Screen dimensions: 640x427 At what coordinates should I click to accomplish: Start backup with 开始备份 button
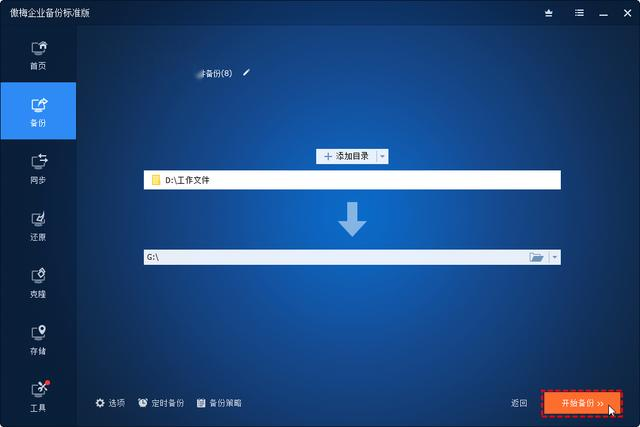tap(582, 403)
